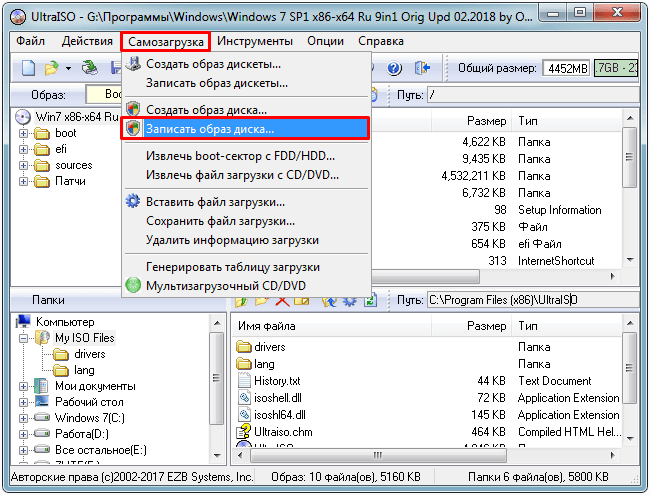Expand the Windows 7(C:) drive node
This screenshot has height=495, width=650.
tap(24, 418)
